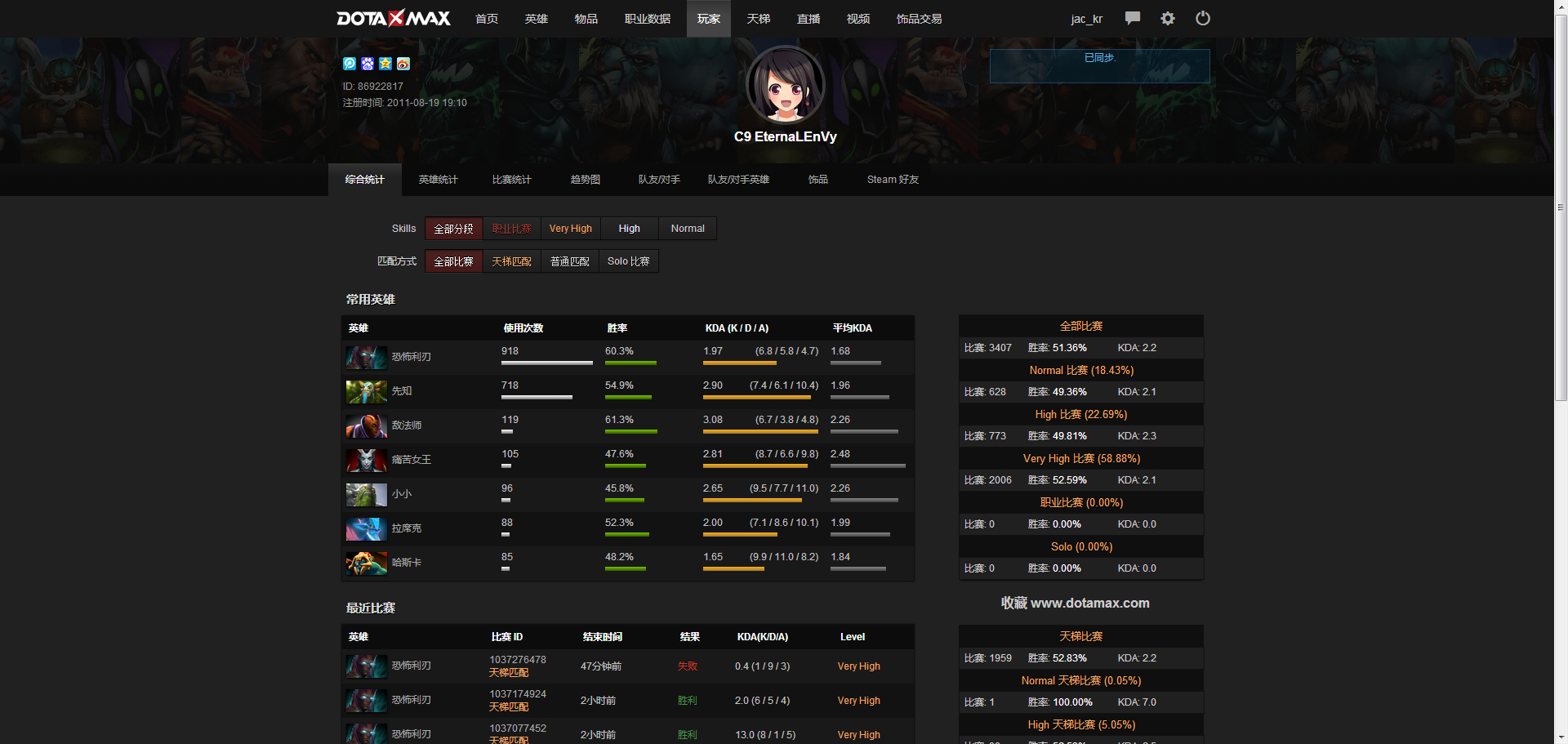Switch to 比赛统计 tab
Screen dimensions: 1568x744
pos(512,180)
